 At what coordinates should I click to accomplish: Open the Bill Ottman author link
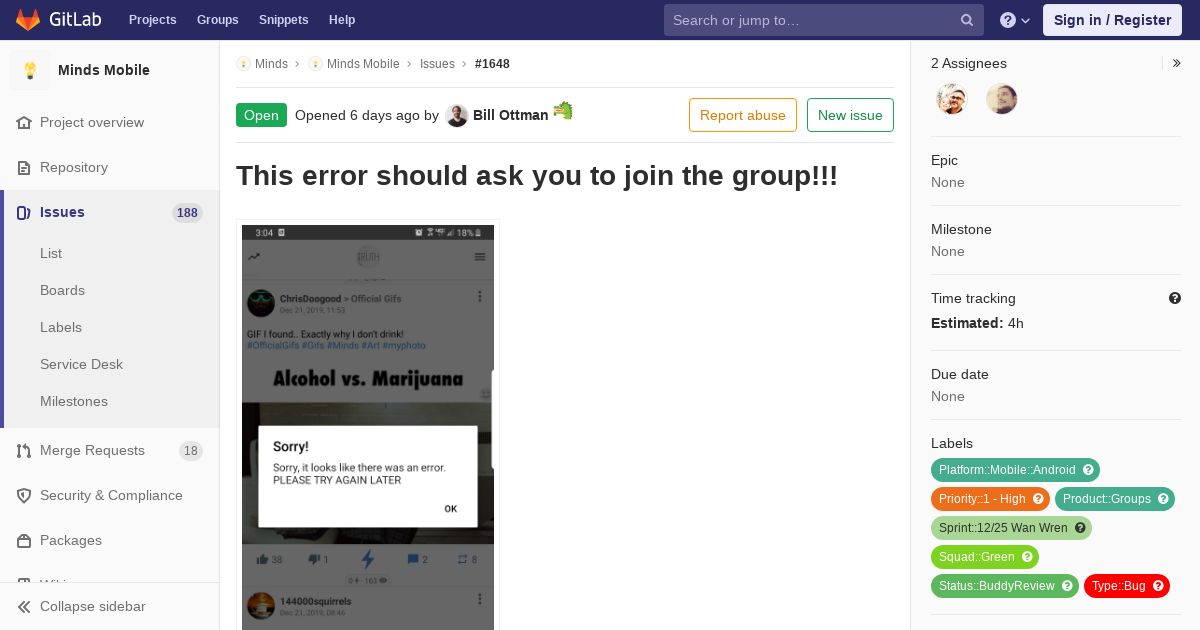[510, 115]
